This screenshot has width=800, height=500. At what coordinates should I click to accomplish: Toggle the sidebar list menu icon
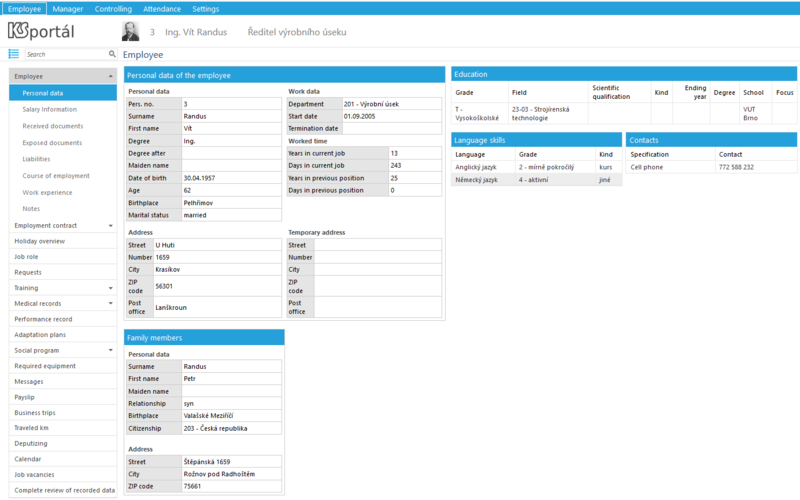(x=14, y=54)
